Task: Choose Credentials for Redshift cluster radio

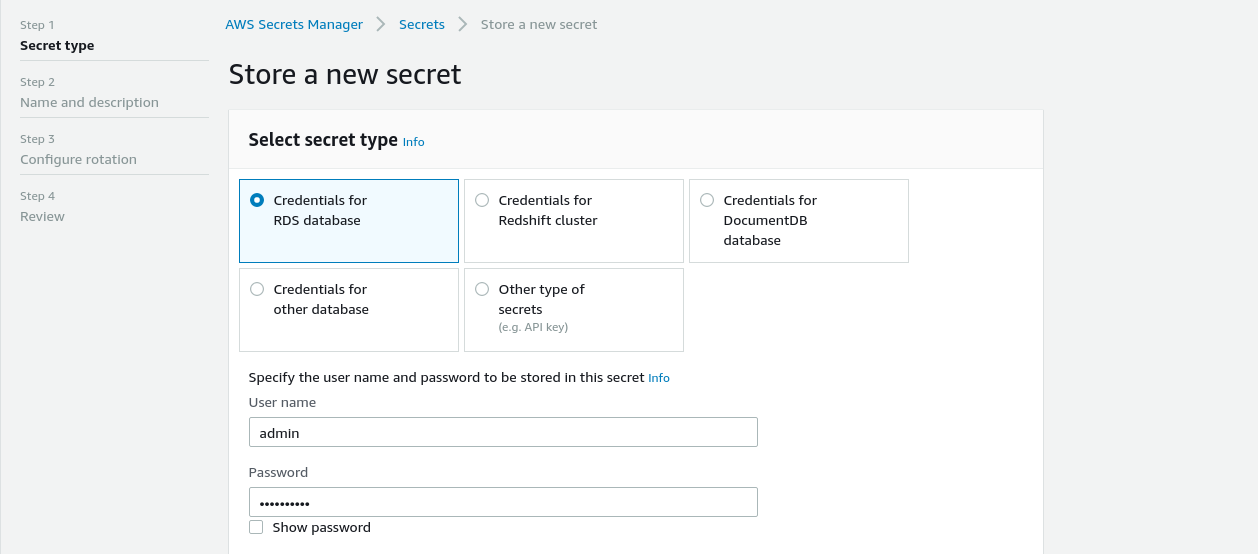Action: point(574,221)
